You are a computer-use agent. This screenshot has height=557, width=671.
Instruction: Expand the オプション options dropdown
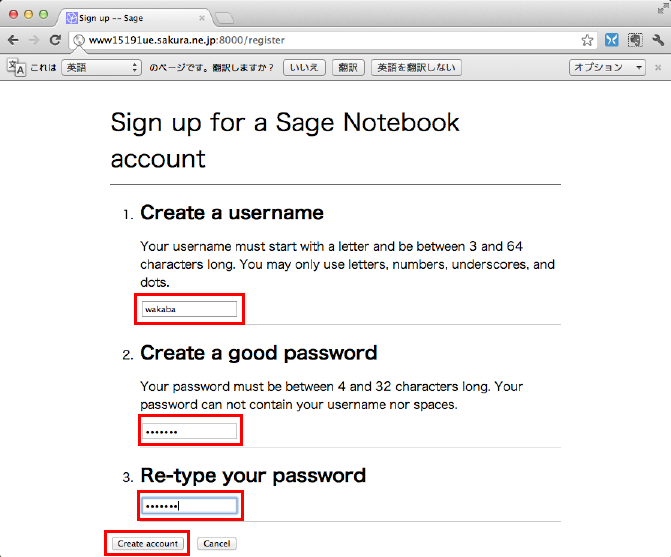tap(608, 67)
